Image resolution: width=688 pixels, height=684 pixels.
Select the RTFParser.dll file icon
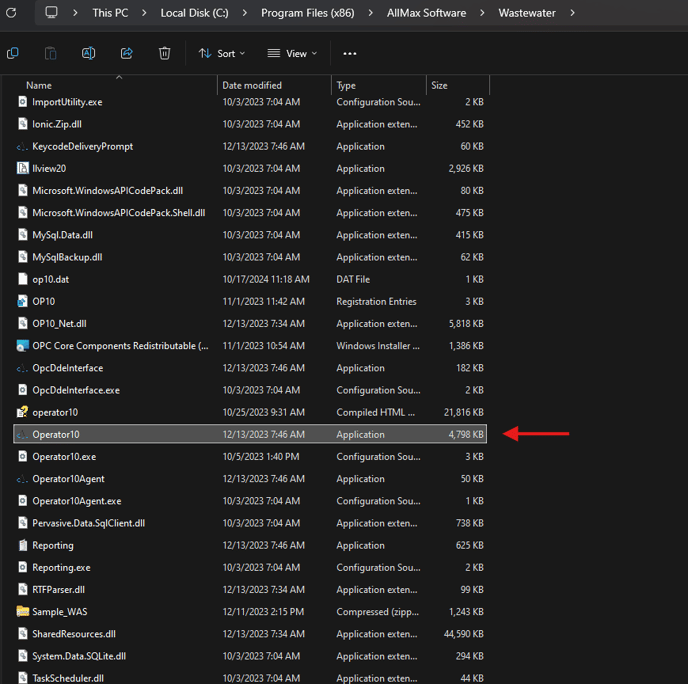point(22,590)
